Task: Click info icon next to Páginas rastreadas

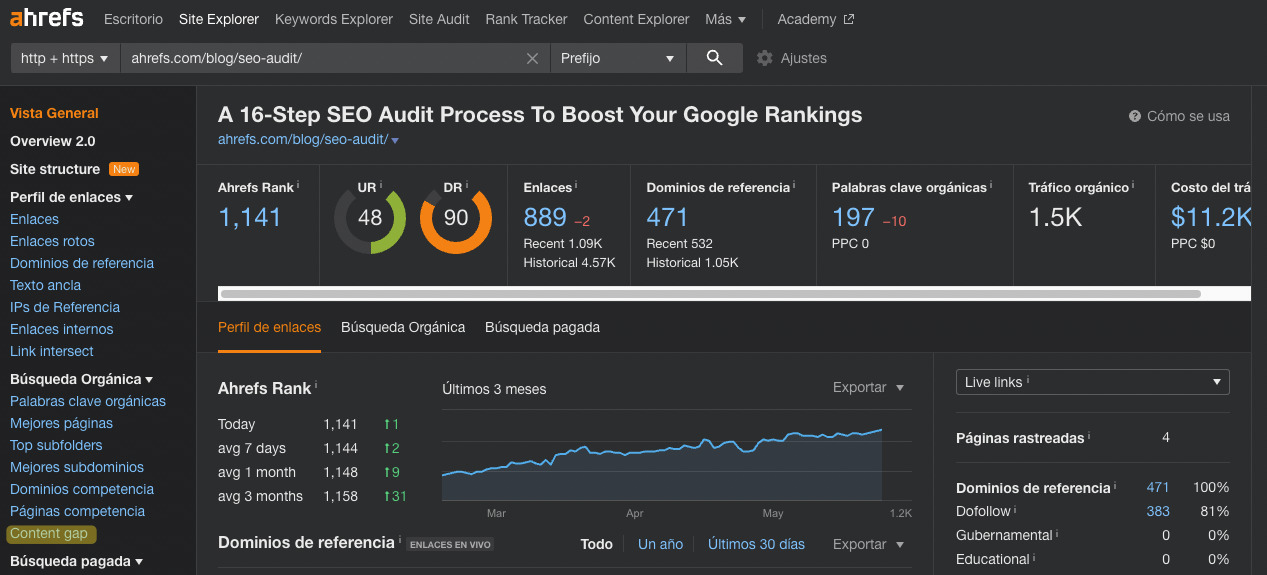Action: (x=1089, y=436)
